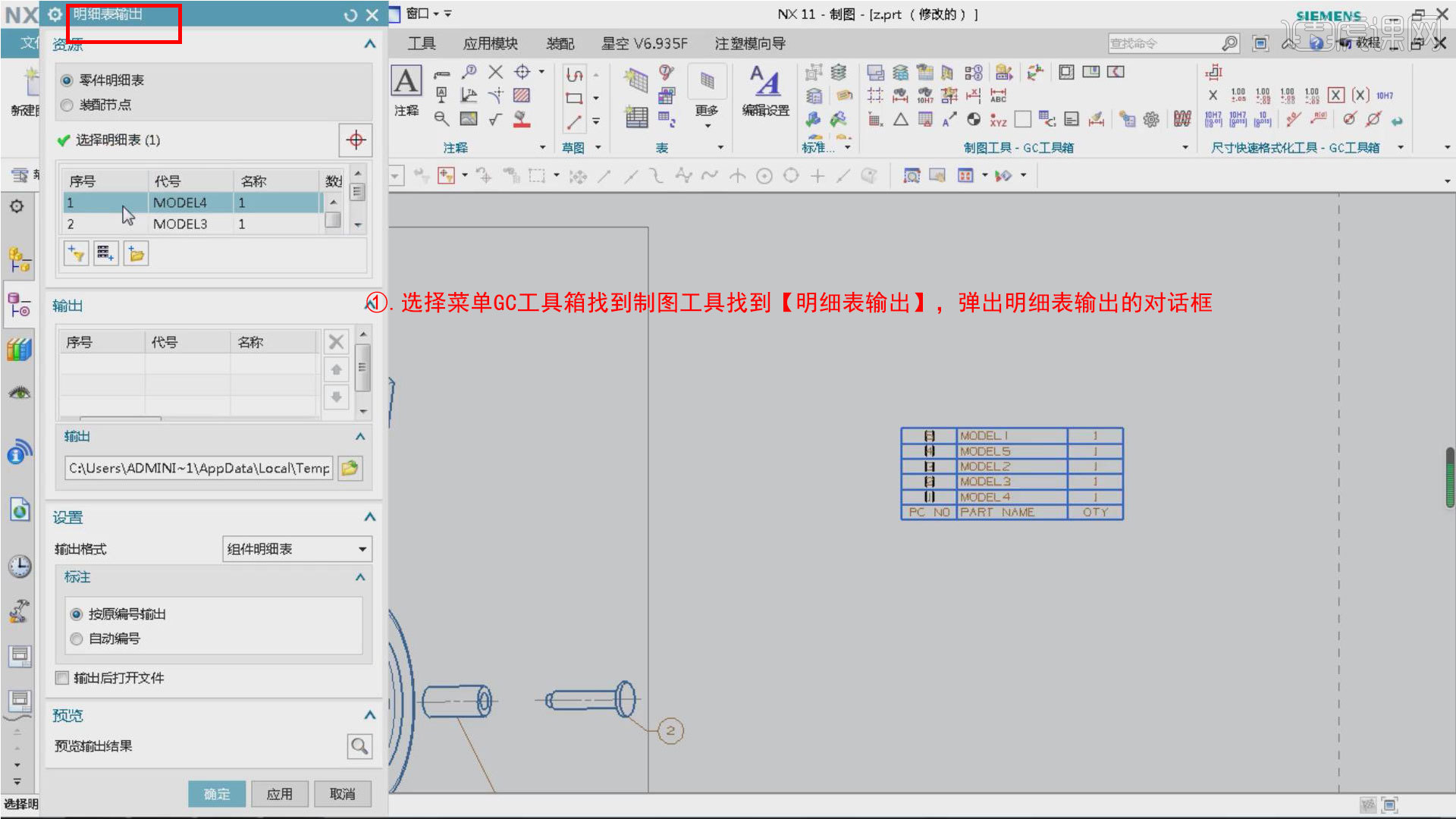Switch to the 应用模块 ribbon tab
Image resolution: width=1456 pixels, height=819 pixels.
click(491, 44)
